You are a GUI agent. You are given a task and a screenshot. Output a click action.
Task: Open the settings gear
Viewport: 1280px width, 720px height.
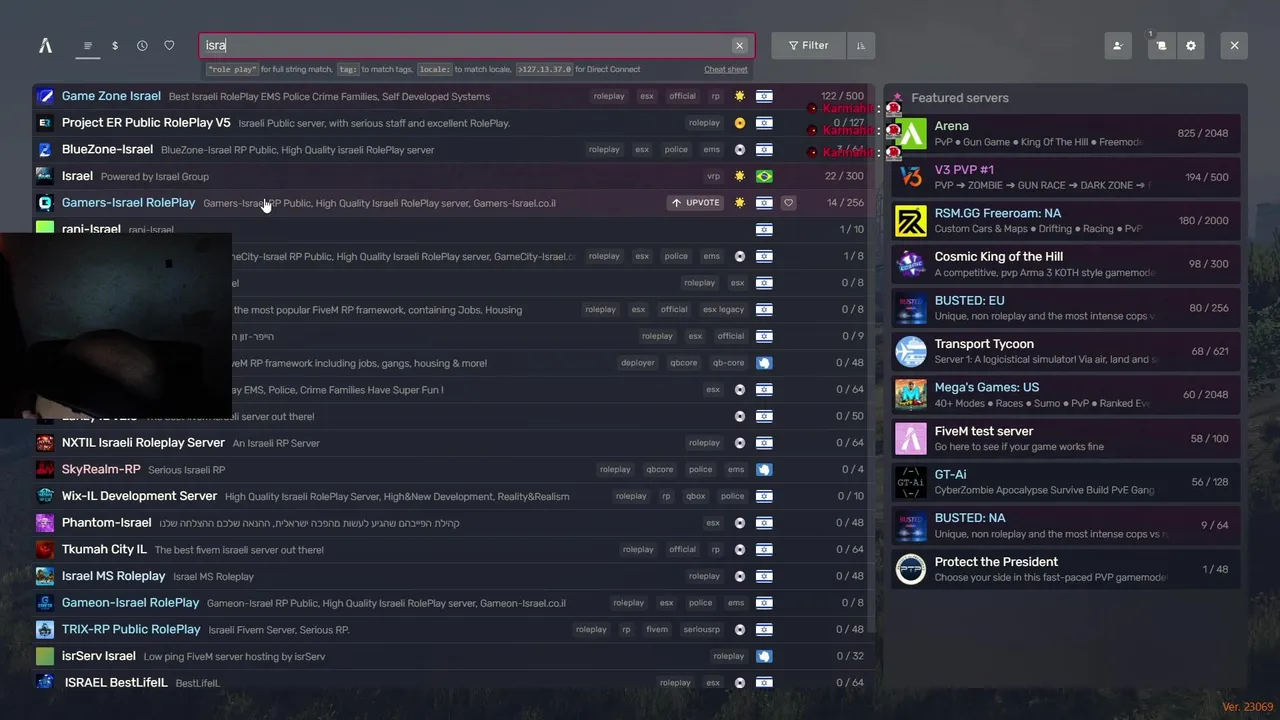tap(1190, 45)
